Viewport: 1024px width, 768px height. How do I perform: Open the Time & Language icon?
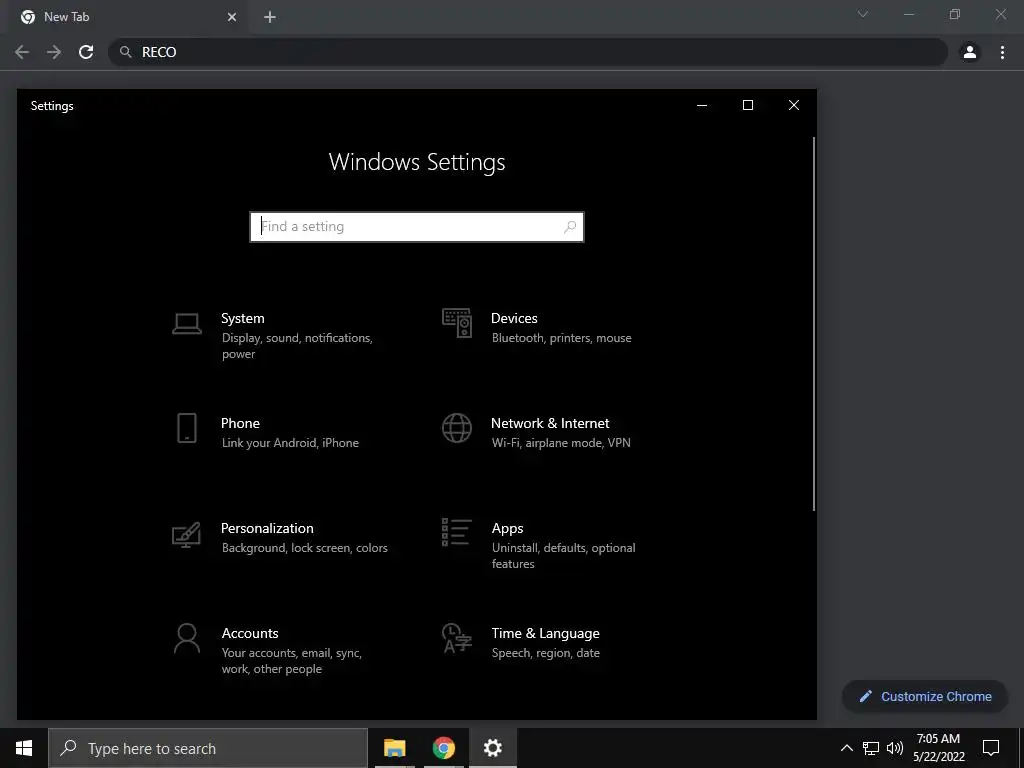(457, 638)
